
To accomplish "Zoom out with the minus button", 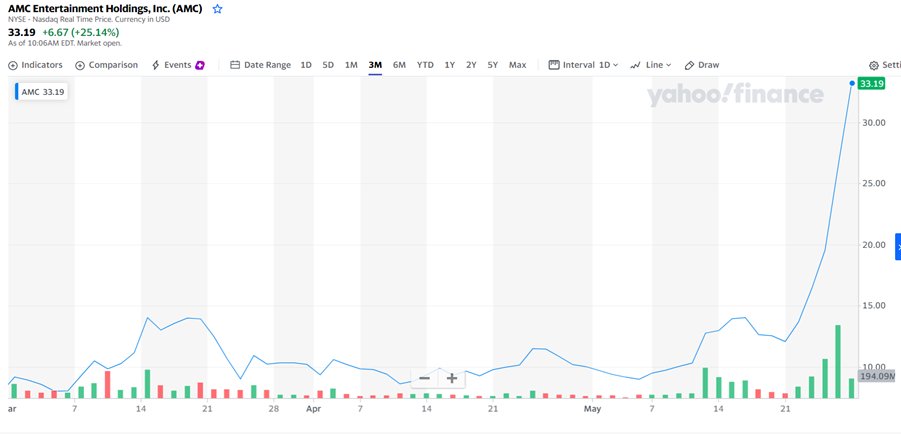I will point(425,378).
